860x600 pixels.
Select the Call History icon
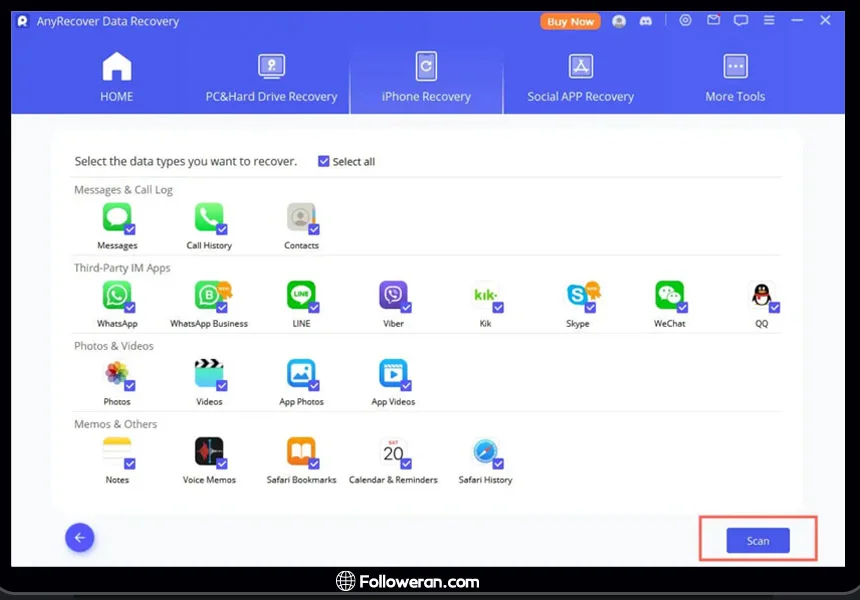coord(208,217)
